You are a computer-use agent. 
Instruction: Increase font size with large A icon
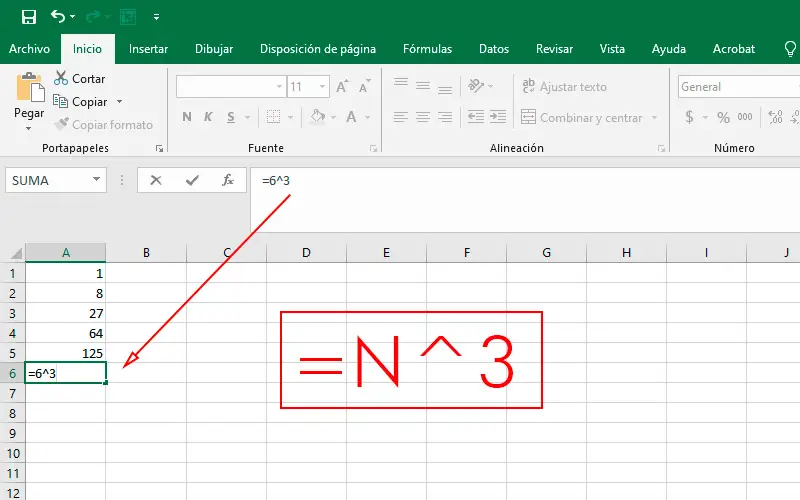342,86
